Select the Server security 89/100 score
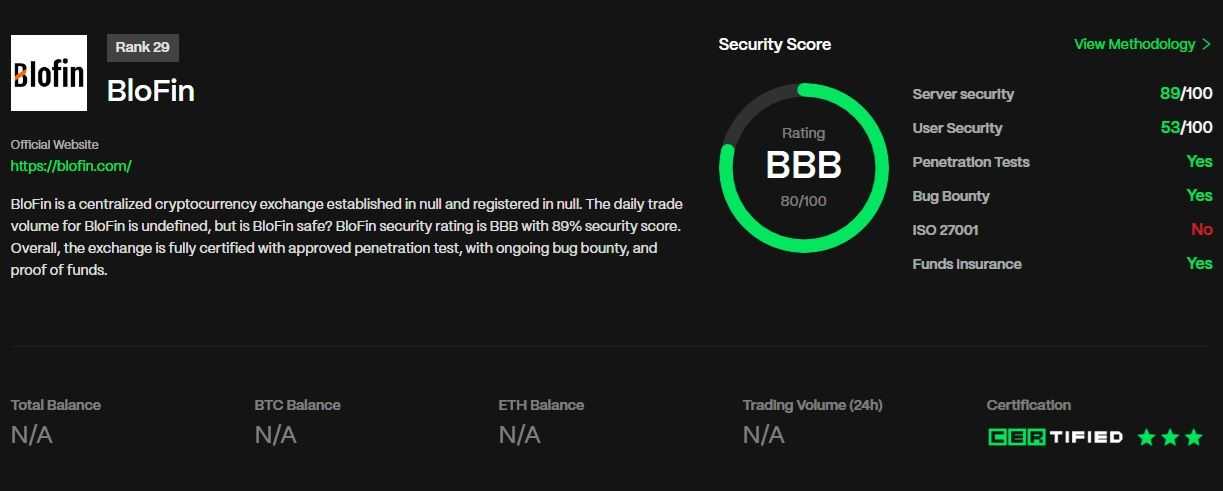The width and height of the screenshot is (1223, 491). (x=1186, y=94)
